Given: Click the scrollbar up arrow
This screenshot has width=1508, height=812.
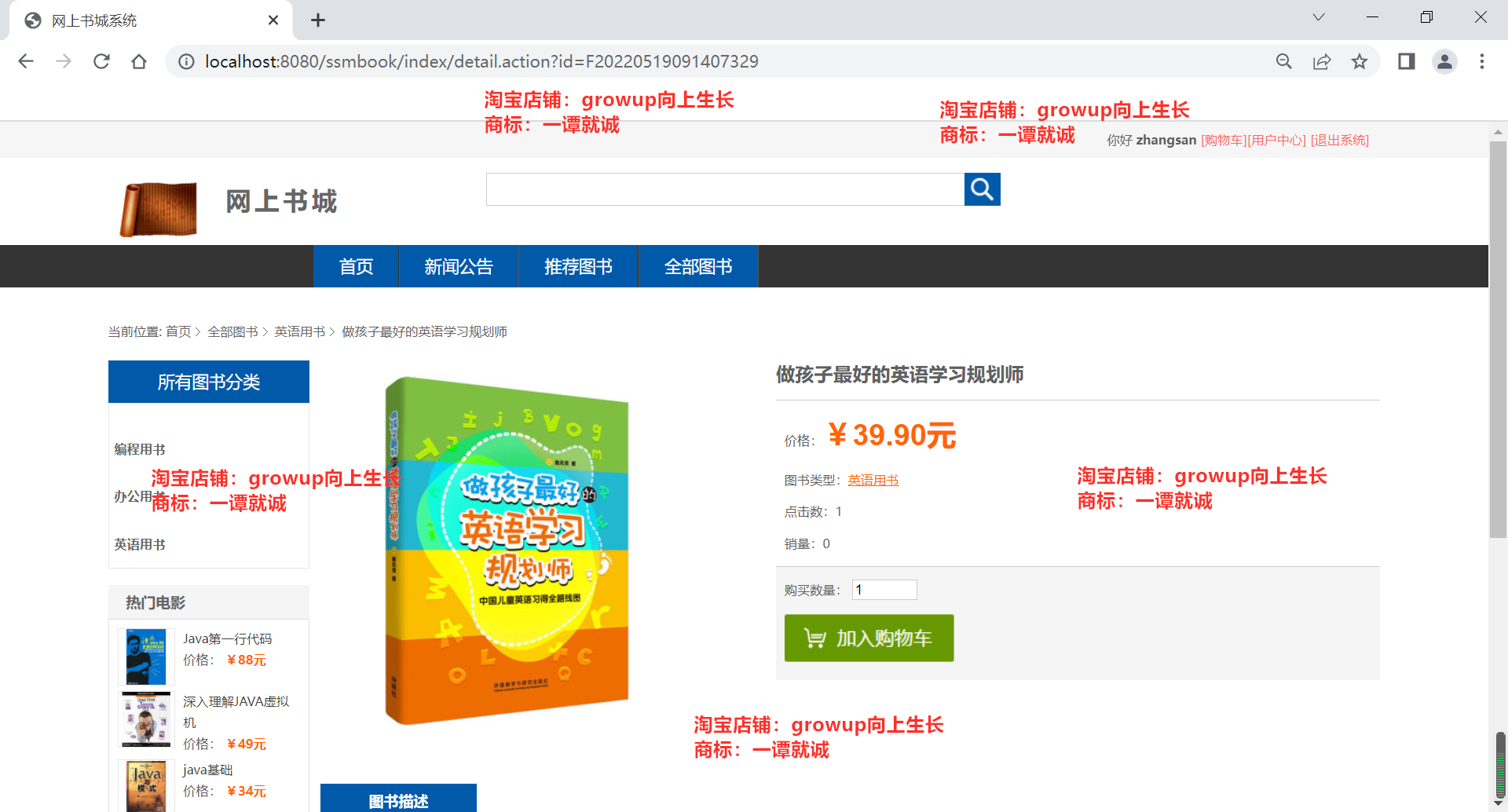Looking at the screenshot, I should tap(1498, 132).
